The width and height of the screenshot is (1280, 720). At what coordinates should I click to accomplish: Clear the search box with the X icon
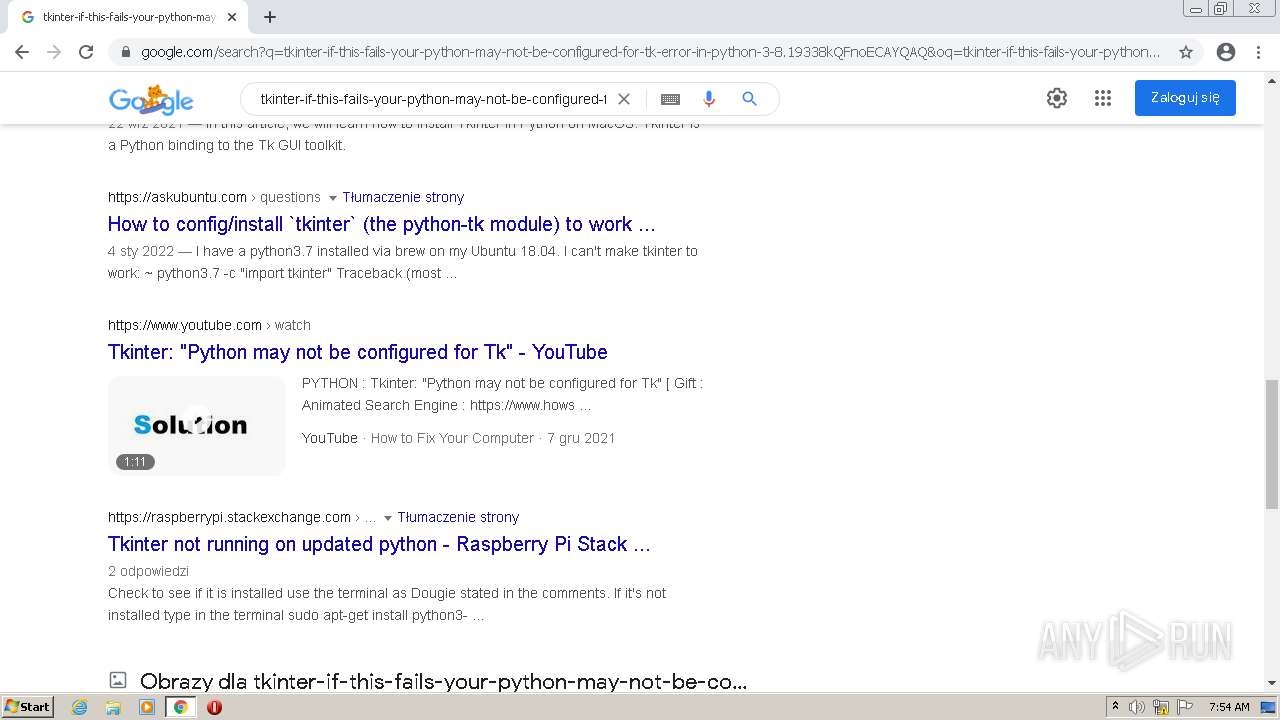point(624,99)
